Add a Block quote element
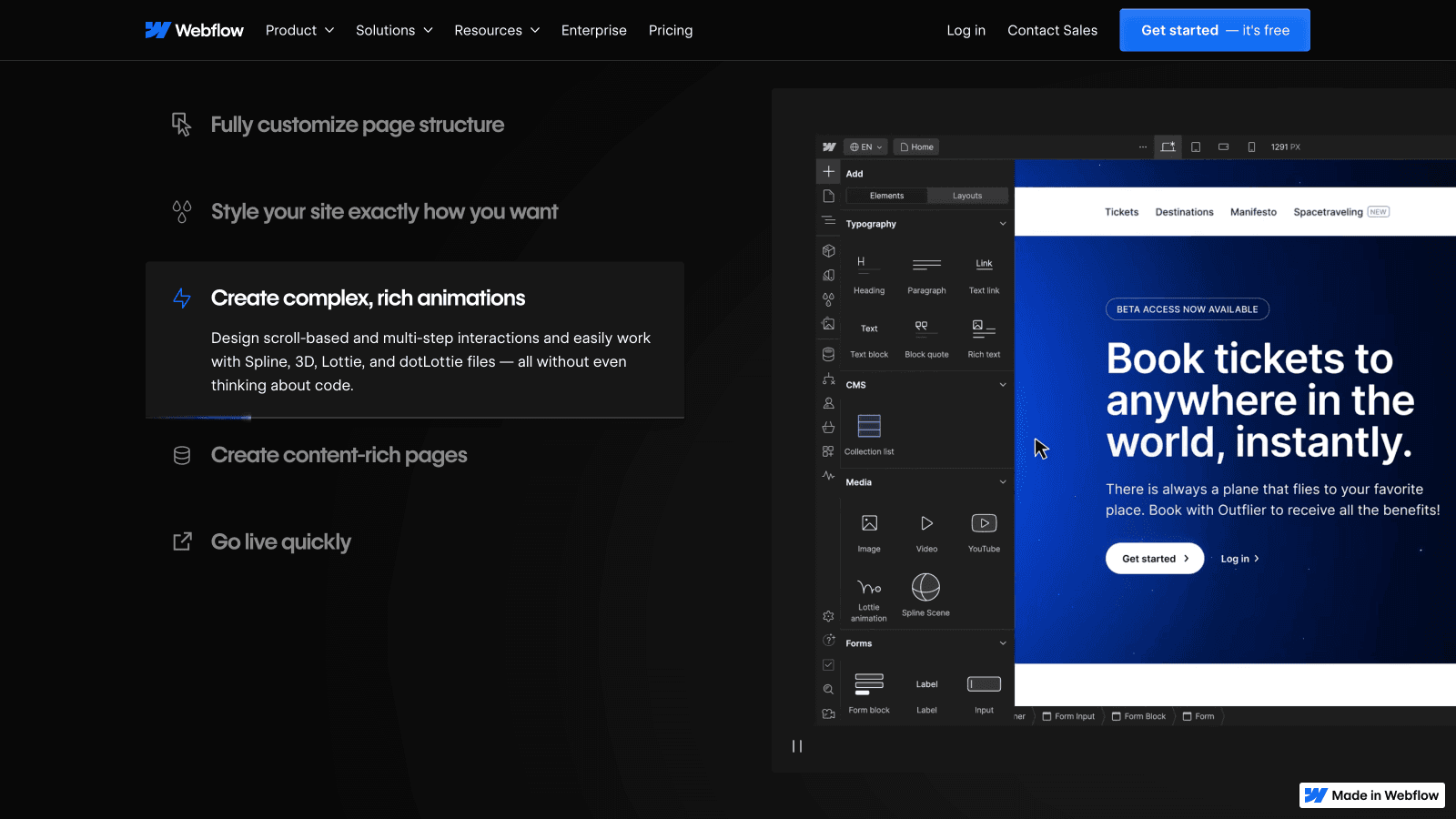1456x819 pixels. [x=926, y=339]
